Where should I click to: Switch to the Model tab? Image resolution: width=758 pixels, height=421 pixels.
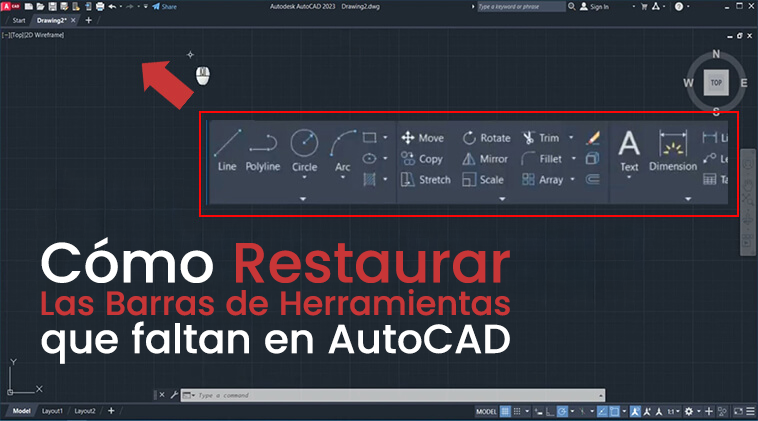21,411
